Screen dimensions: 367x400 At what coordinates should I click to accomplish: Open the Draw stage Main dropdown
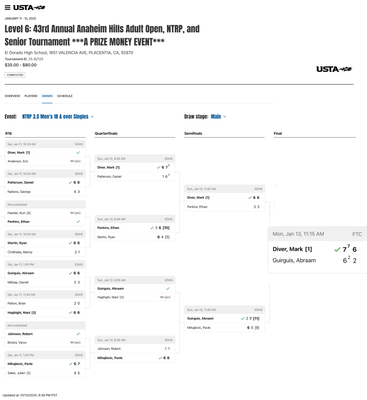[x=218, y=116]
